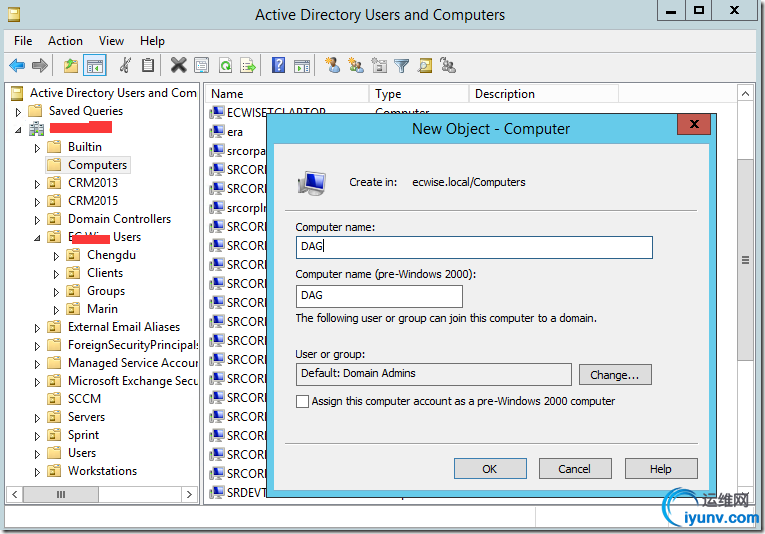Viewport: 765px width, 534px height.
Task: Expand the Clients organizational unit
Action: pos(56,275)
